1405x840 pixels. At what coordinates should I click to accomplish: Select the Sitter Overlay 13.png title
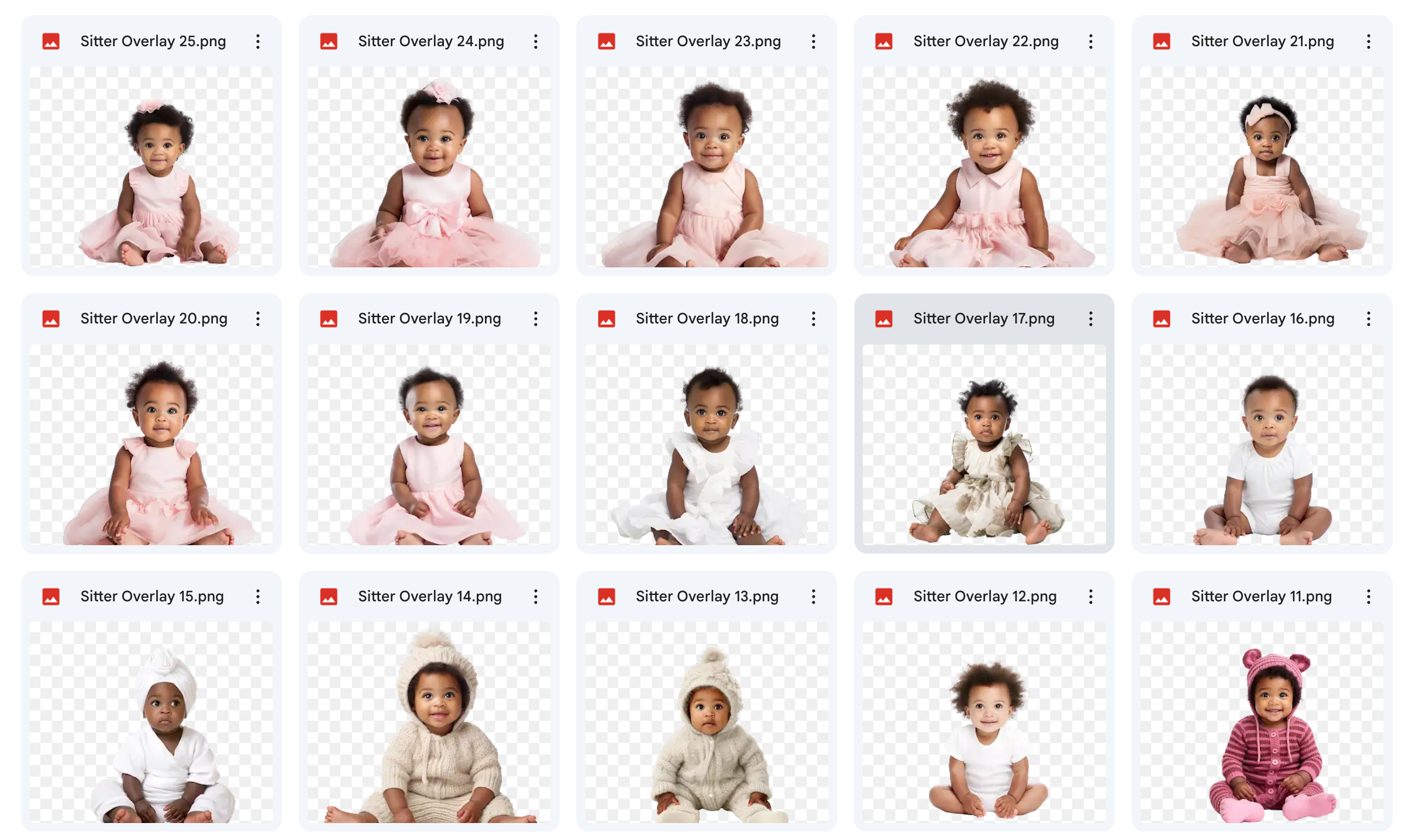707,597
